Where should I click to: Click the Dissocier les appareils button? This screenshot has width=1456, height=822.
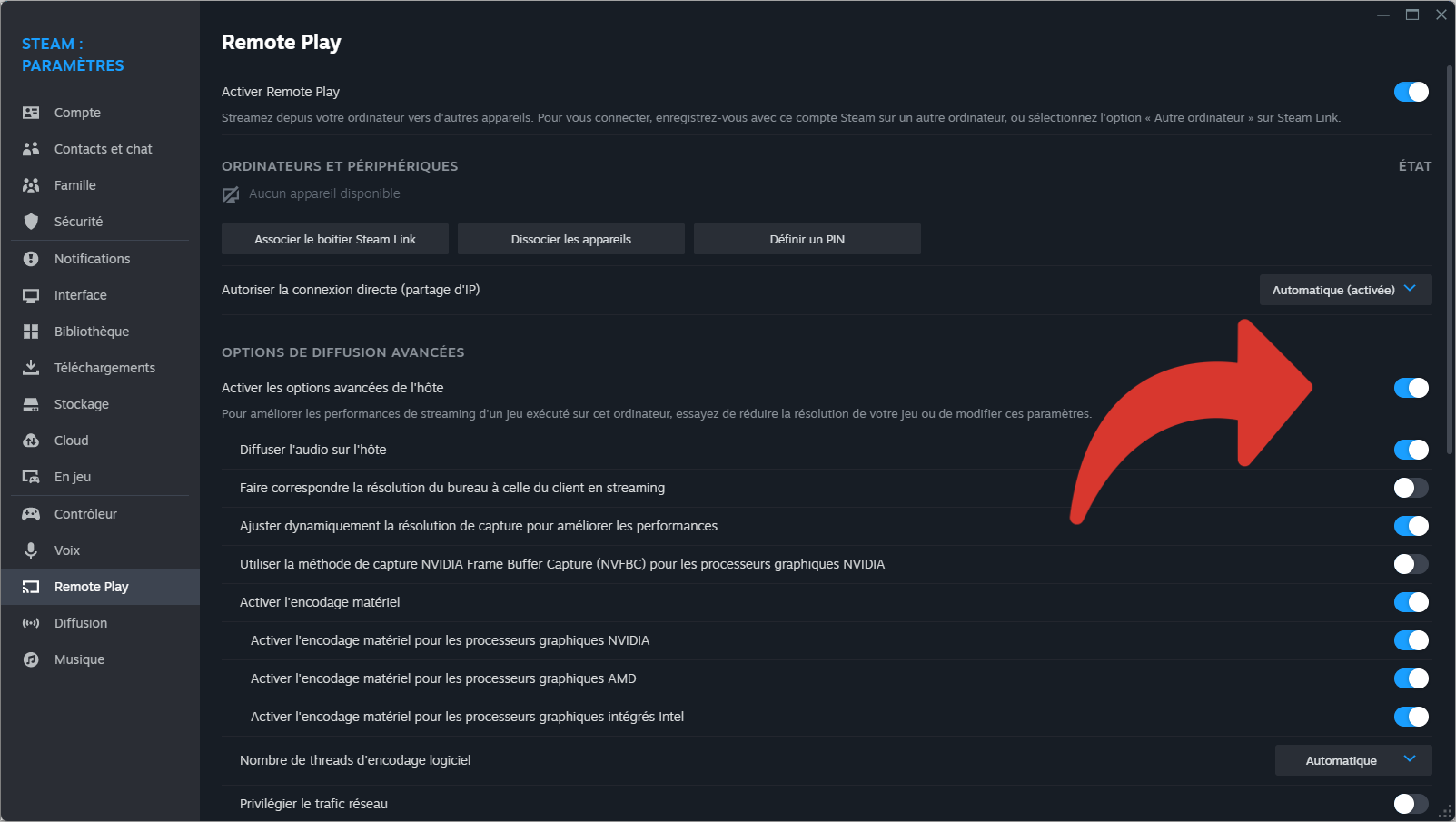pyautogui.click(x=571, y=239)
